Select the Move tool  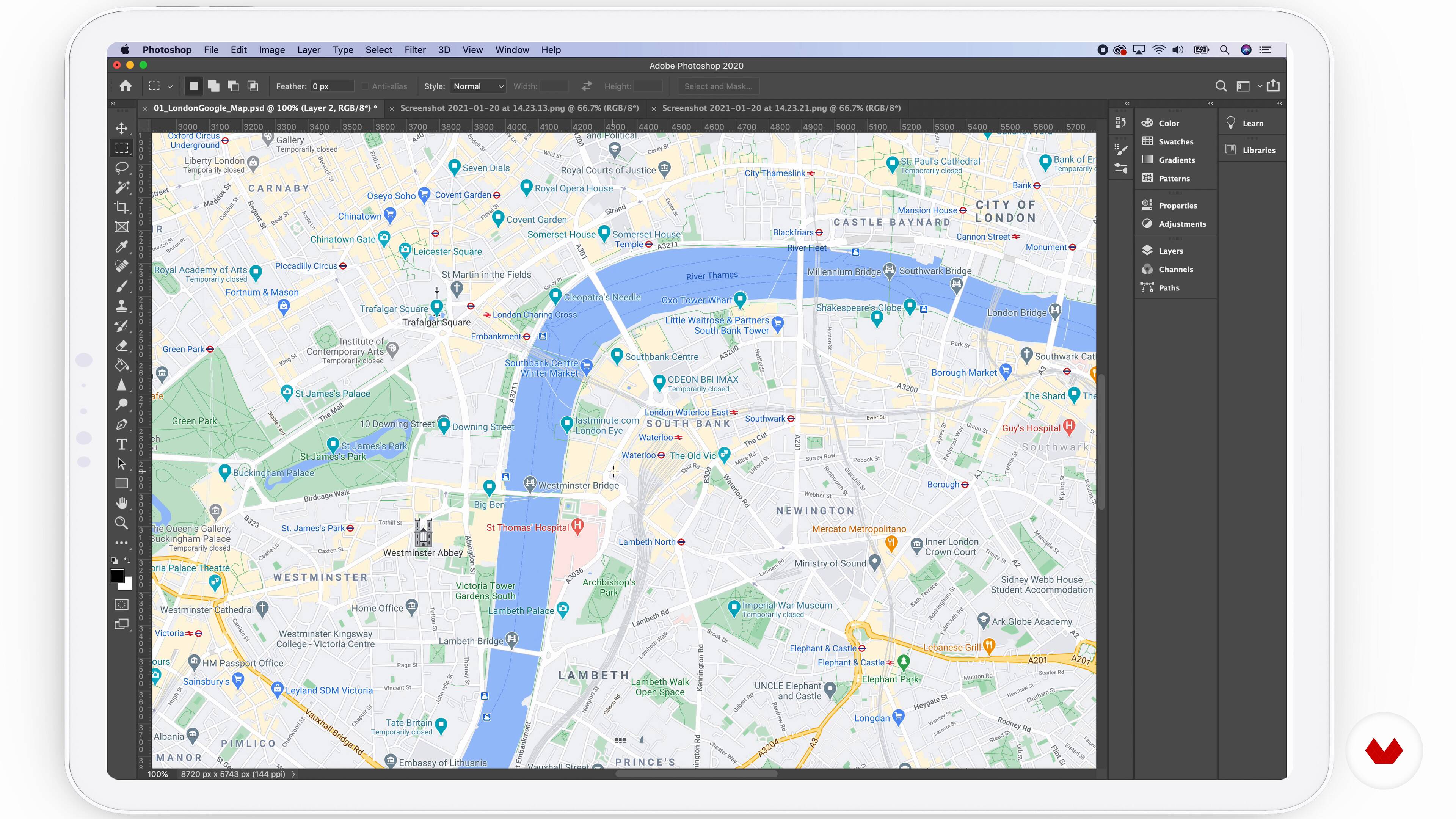click(x=121, y=128)
